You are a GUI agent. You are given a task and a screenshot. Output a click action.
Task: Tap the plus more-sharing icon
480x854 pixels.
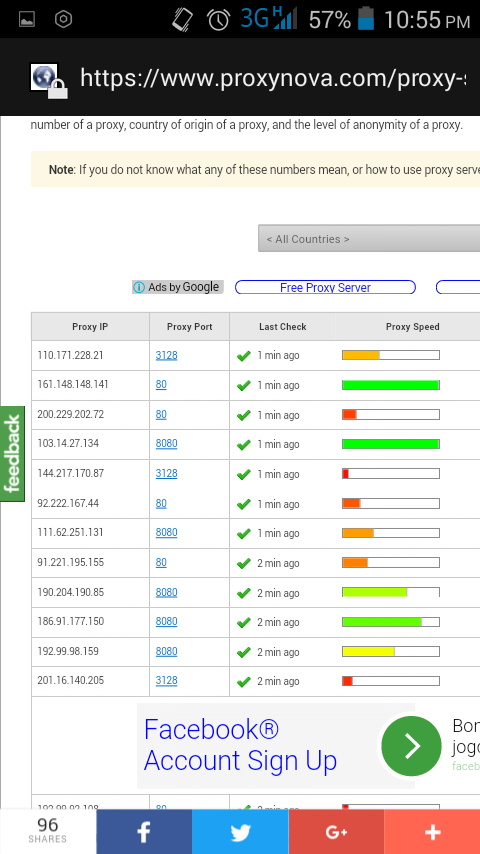tap(432, 832)
